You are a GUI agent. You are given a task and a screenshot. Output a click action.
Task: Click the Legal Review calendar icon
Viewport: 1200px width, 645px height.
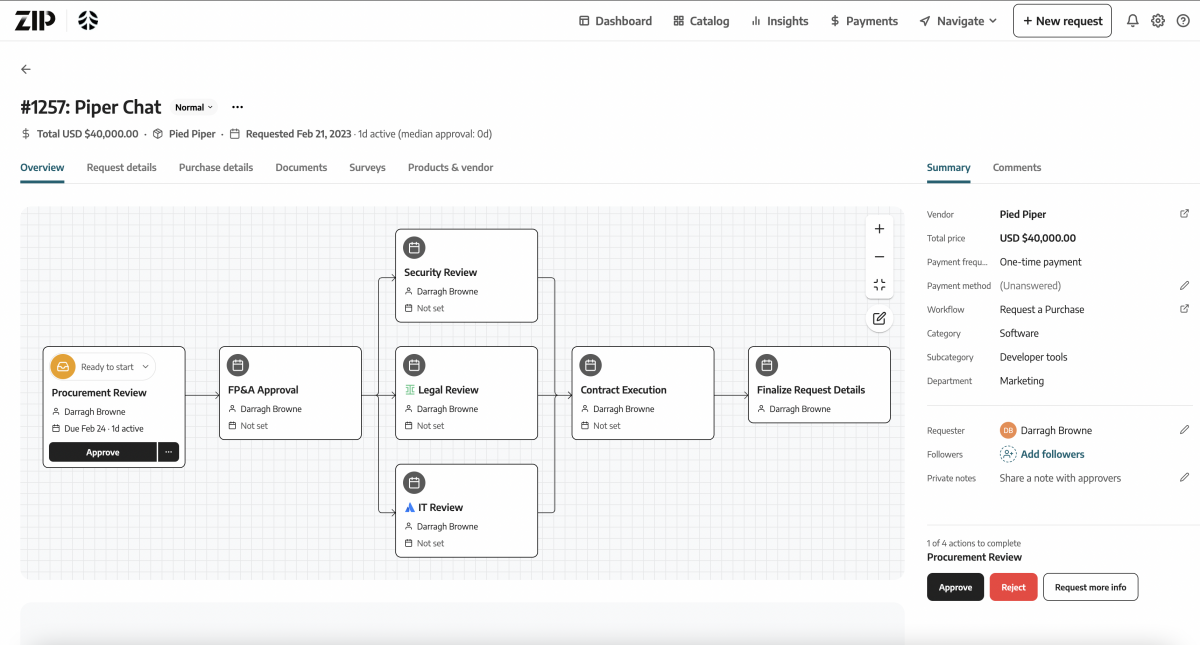coord(414,365)
